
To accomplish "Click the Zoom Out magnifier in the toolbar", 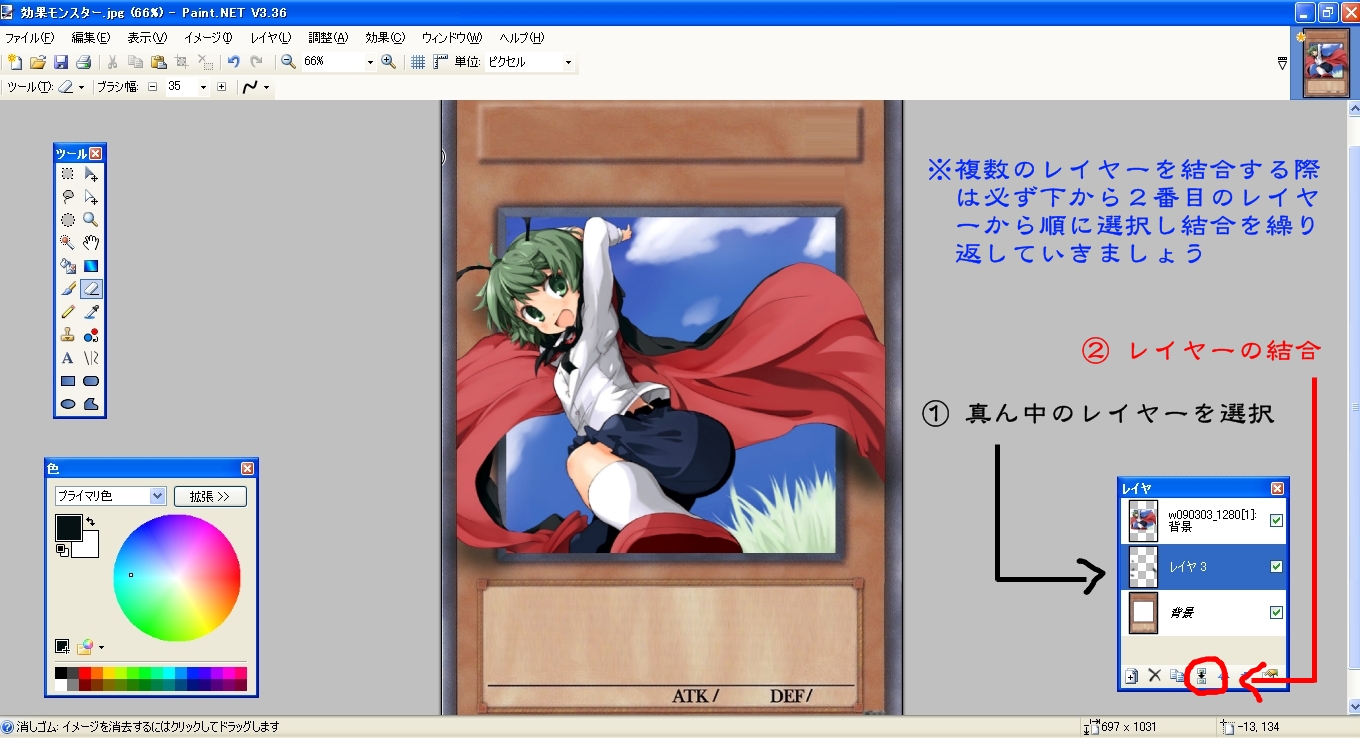I will point(288,62).
